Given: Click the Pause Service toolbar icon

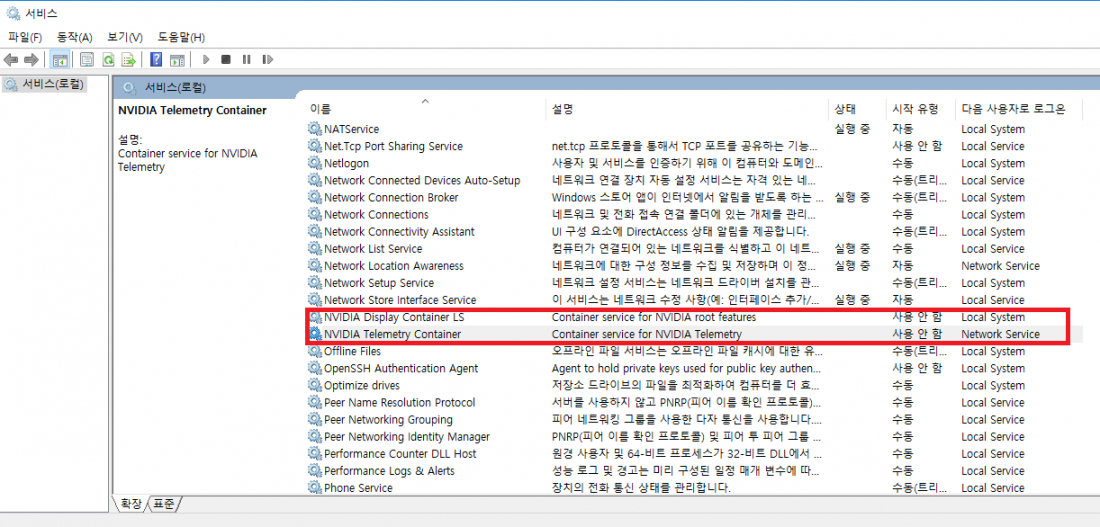Looking at the screenshot, I should point(246,60).
